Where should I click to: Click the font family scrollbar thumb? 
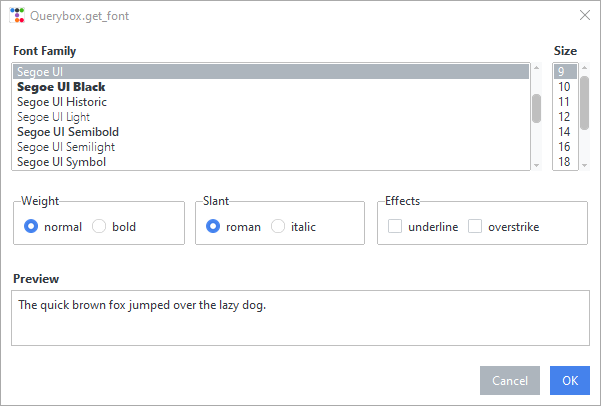(x=537, y=108)
